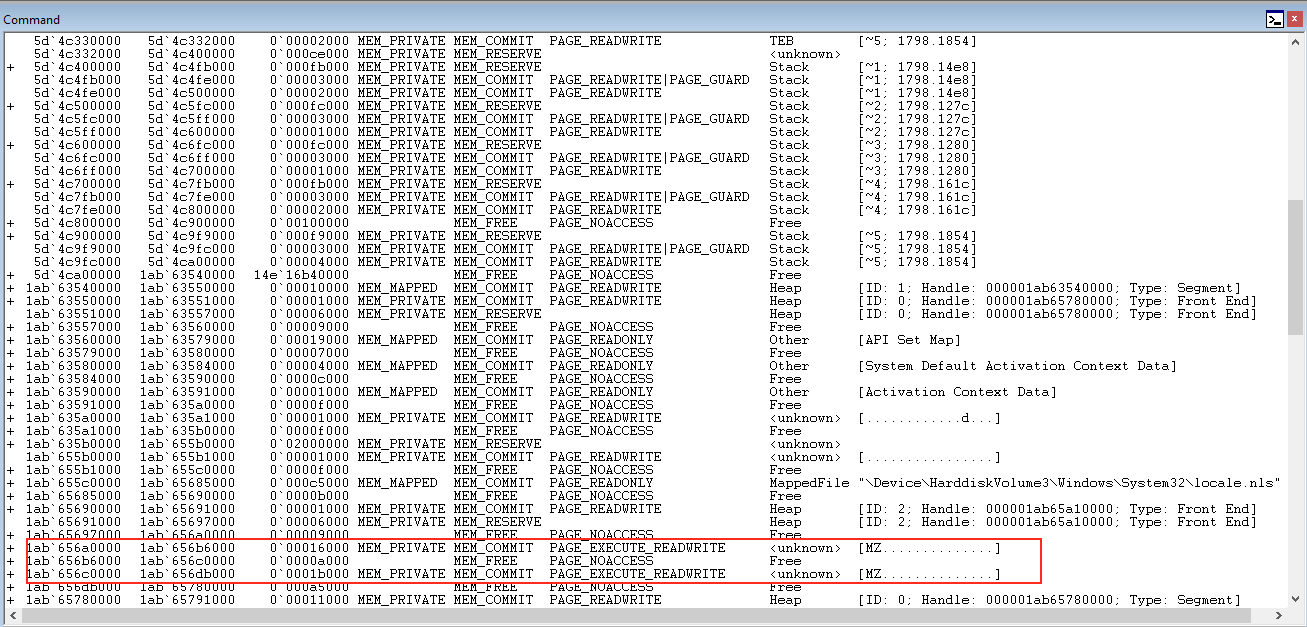Click the [System Default Activation Context Data] text
1307x627 pixels.
1018,366
